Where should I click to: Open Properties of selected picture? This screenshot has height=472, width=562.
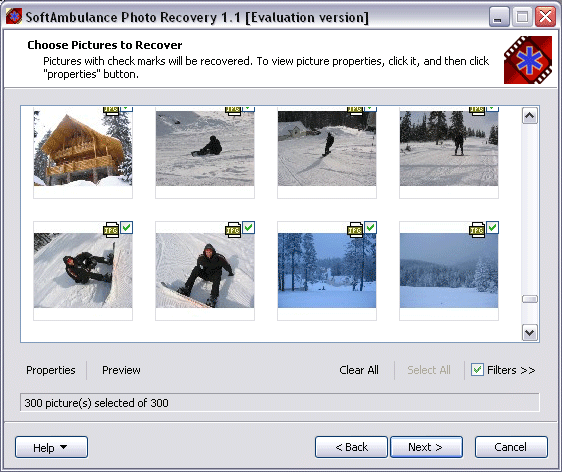click(51, 370)
